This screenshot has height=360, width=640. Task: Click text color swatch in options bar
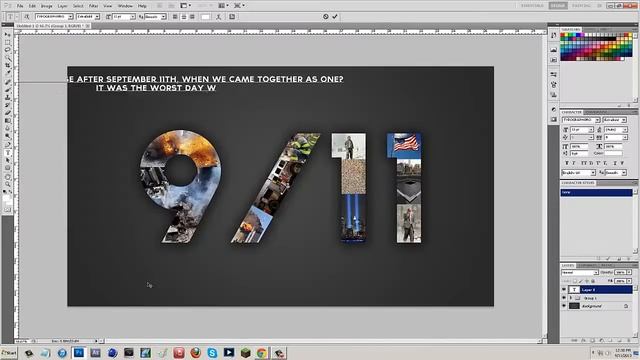click(206, 17)
